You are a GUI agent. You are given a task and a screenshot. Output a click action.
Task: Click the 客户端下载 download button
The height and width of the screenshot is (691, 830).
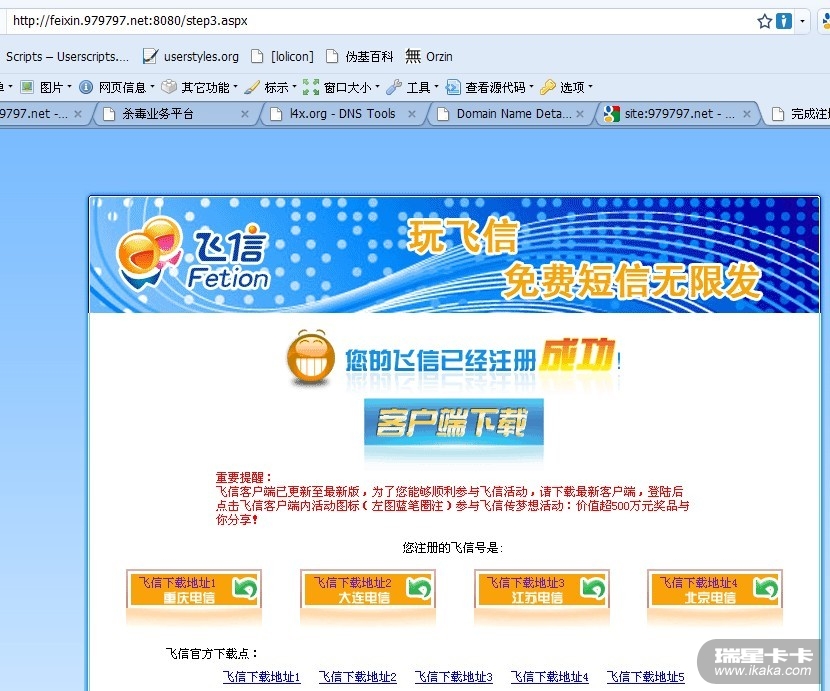(x=454, y=422)
